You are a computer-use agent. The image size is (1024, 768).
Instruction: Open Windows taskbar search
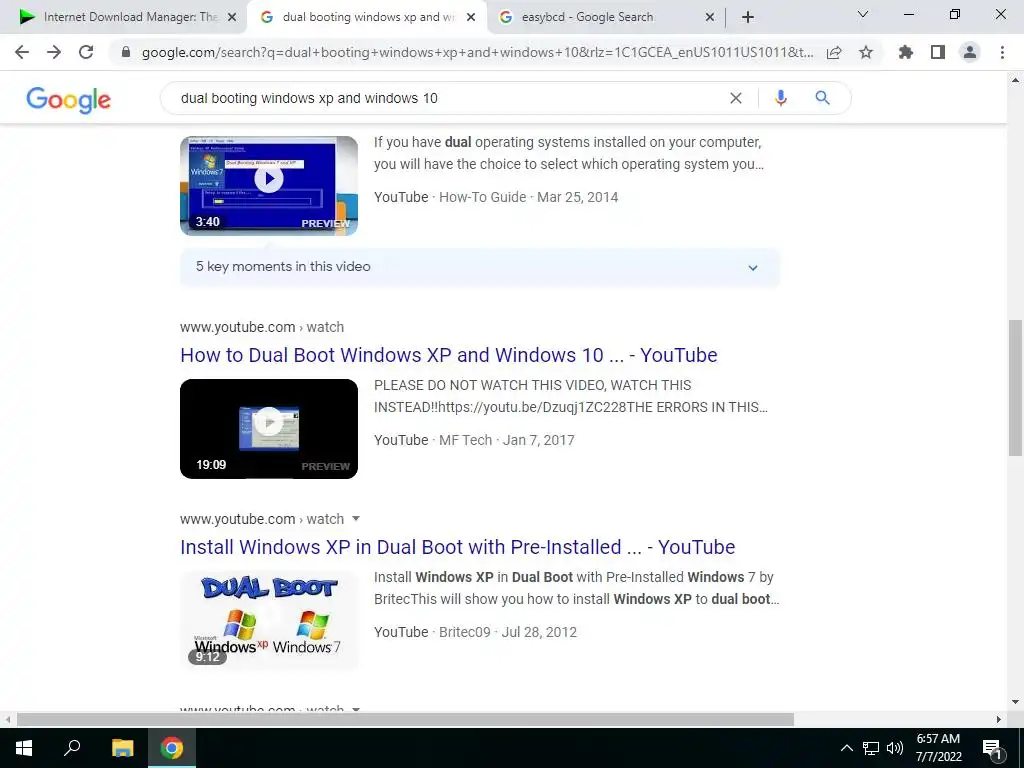coord(72,748)
